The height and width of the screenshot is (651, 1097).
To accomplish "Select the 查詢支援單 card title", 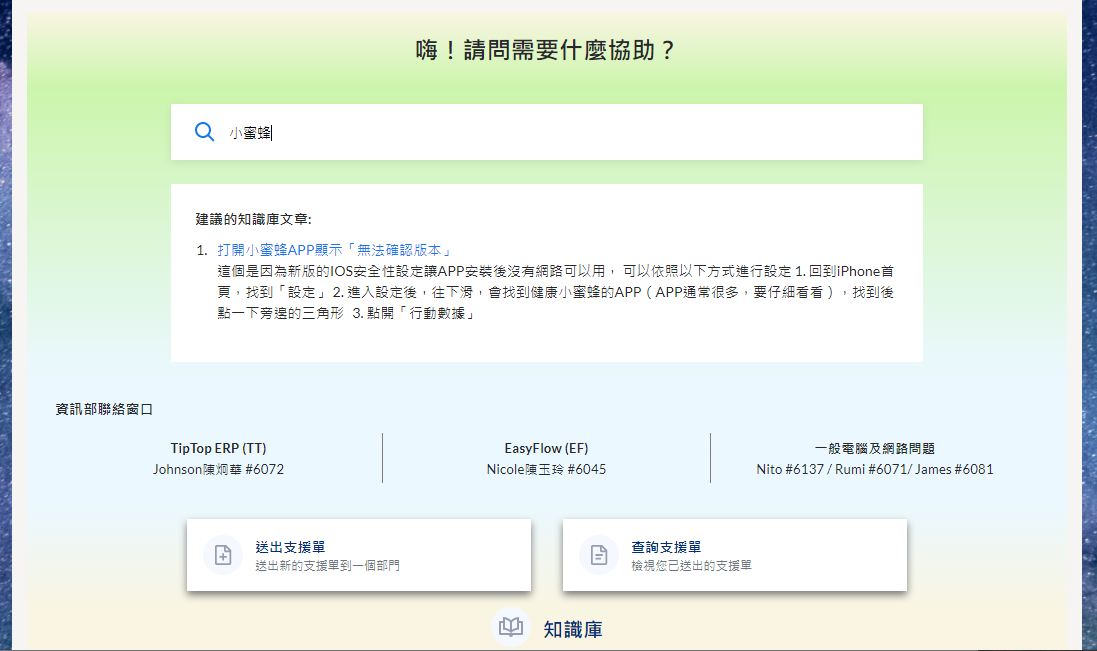I will (666, 547).
